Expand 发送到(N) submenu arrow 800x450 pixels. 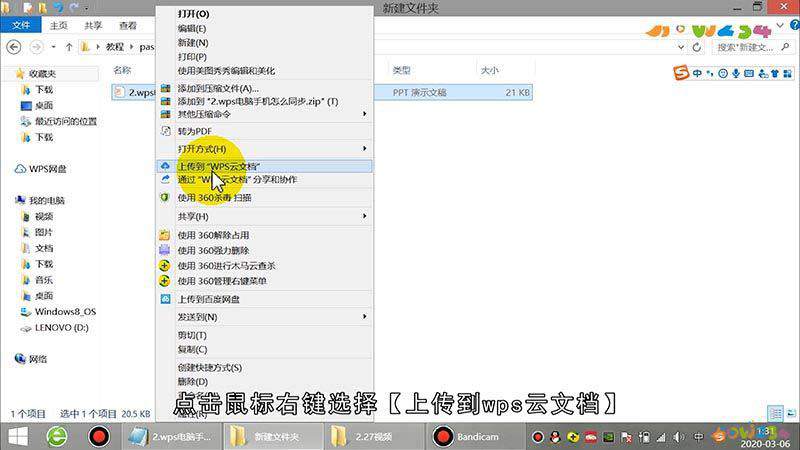click(x=364, y=317)
